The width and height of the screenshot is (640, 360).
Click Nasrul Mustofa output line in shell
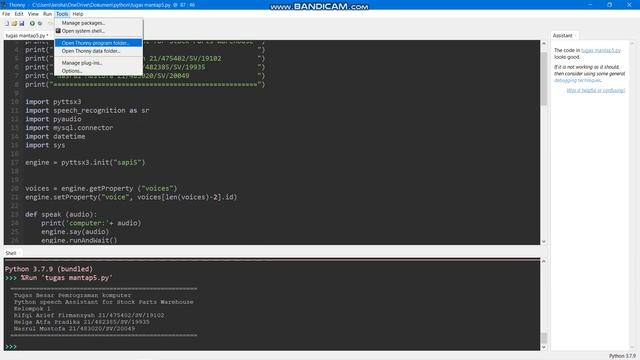pyautogui.click(x=74, y=328)
